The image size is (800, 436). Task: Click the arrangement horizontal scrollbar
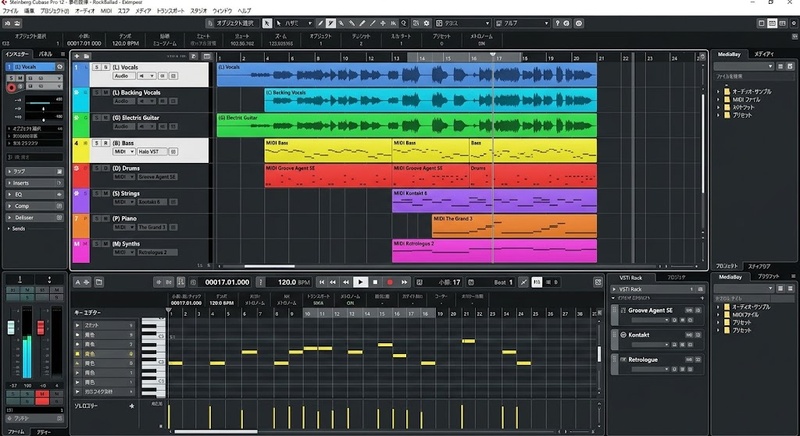point(269,266)
